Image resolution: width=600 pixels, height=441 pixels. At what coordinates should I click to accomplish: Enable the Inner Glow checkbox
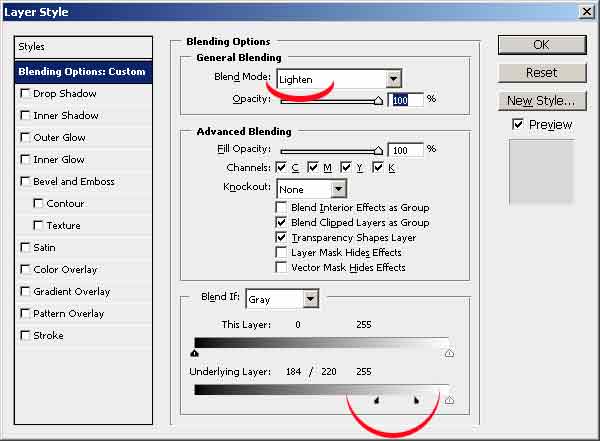pos(25,159)
